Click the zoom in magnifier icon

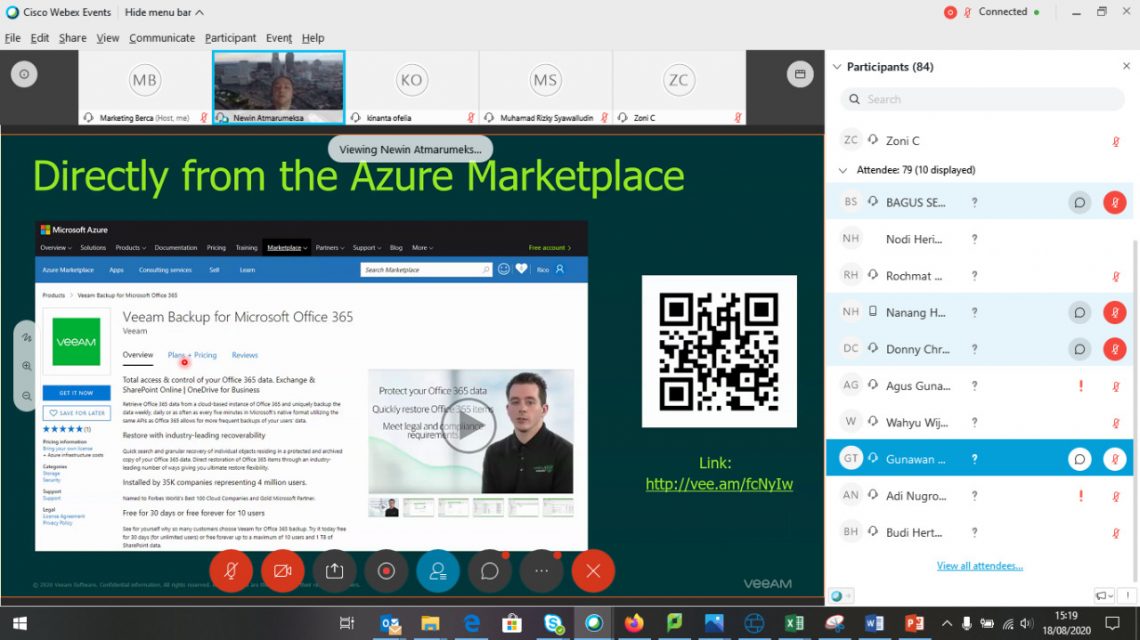click(x=26, y=367)
